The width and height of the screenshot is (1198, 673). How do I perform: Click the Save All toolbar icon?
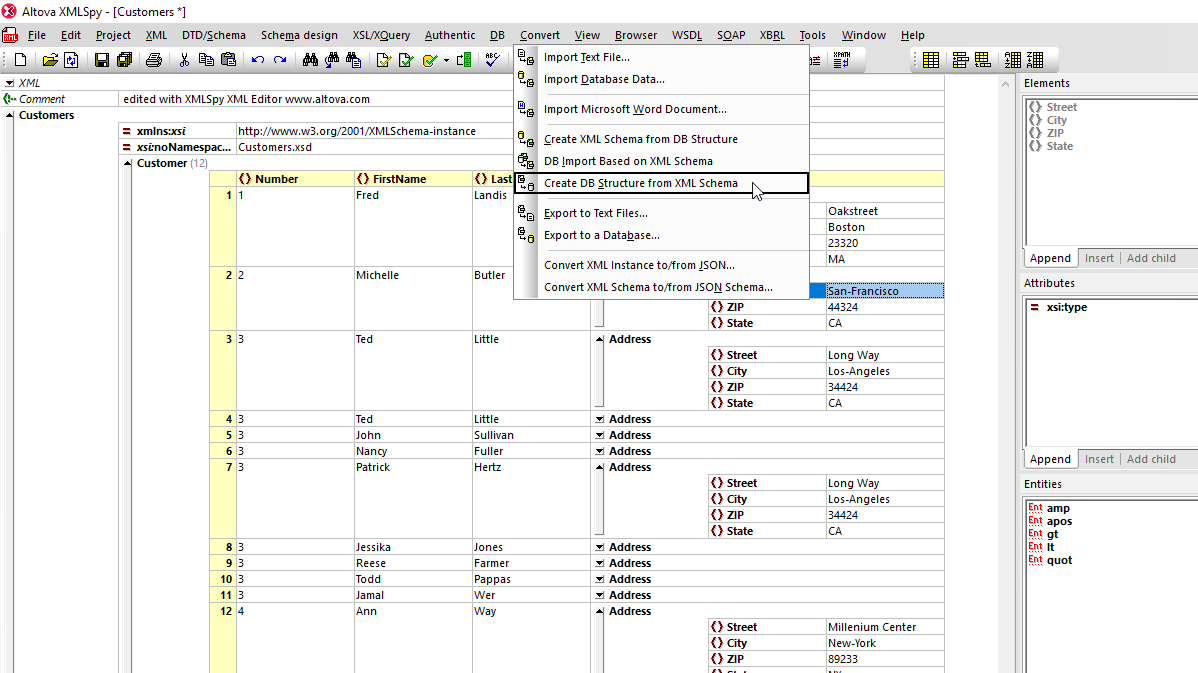125,60
